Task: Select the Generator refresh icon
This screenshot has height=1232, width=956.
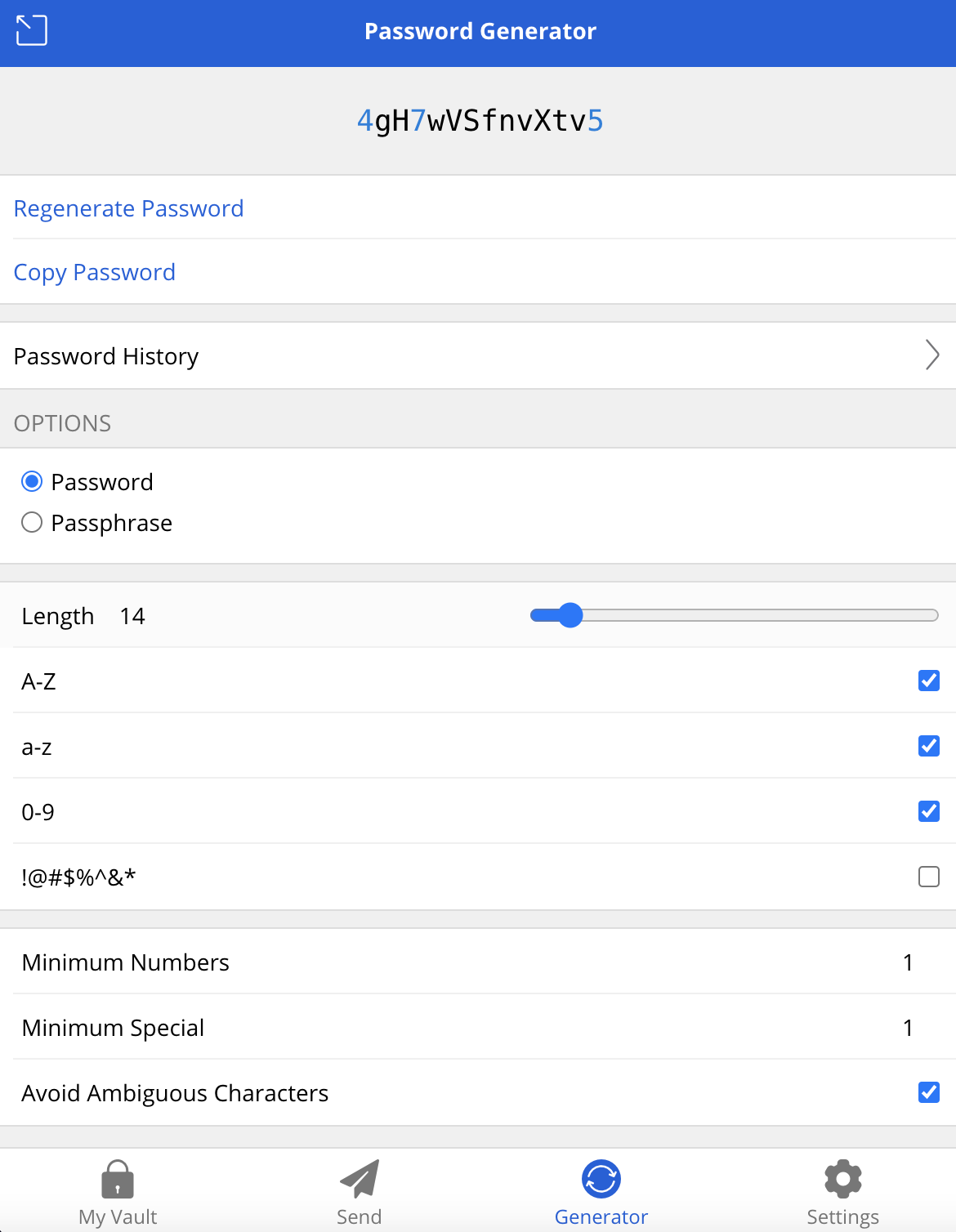Action: [601, 1179]
